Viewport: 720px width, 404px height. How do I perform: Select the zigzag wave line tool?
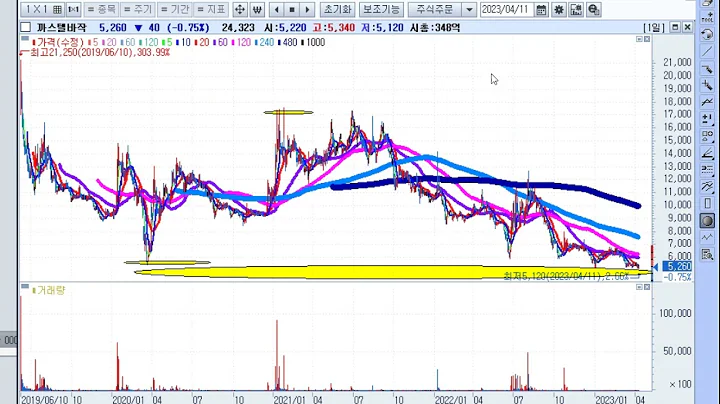click(x=707, y=237)
